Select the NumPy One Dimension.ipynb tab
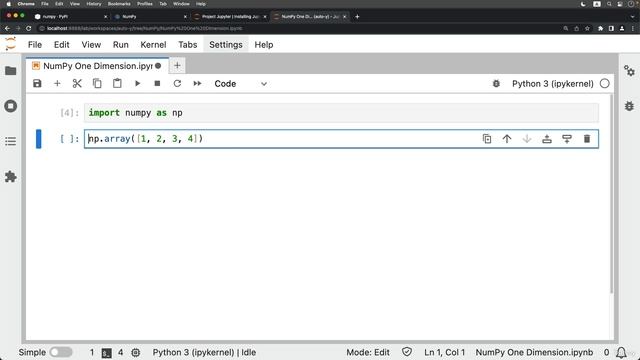This screenshot has width=640, height=360. pyautogui.click(x=97, y=66)
